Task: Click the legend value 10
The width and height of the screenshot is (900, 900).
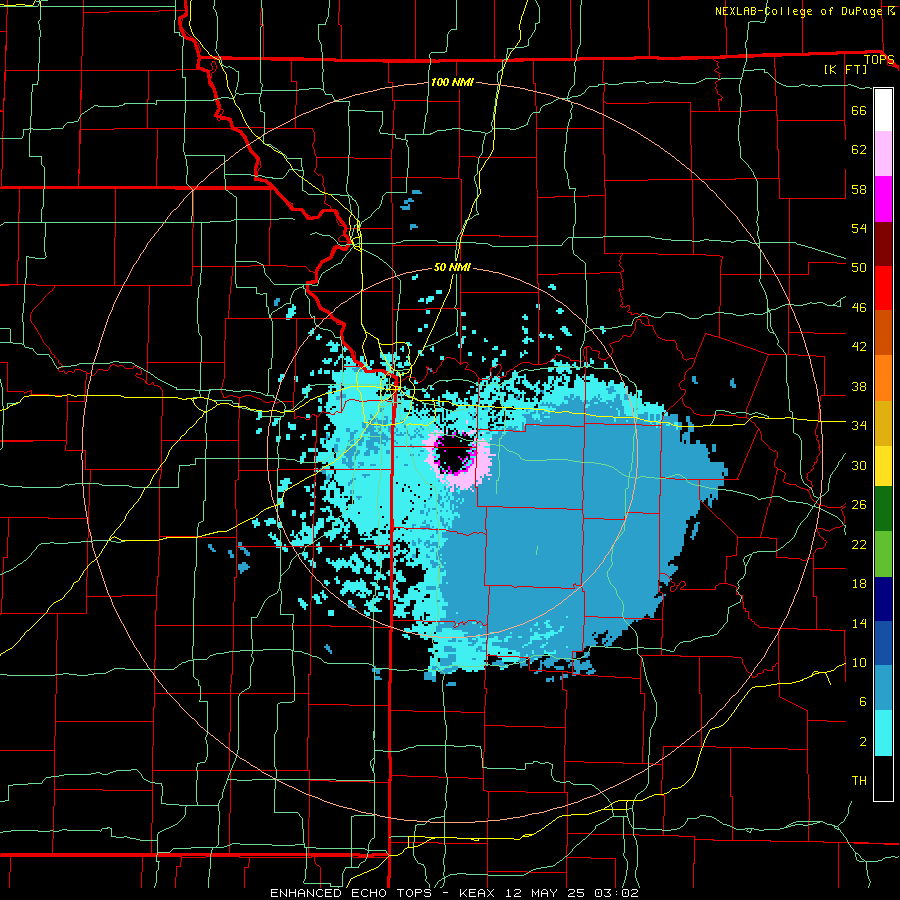Action: point(859,662)
